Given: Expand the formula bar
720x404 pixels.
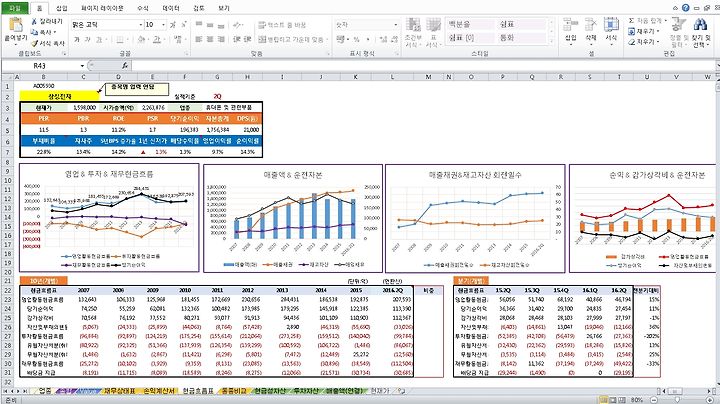Looking at the screenshot, I should pos(716,66).
